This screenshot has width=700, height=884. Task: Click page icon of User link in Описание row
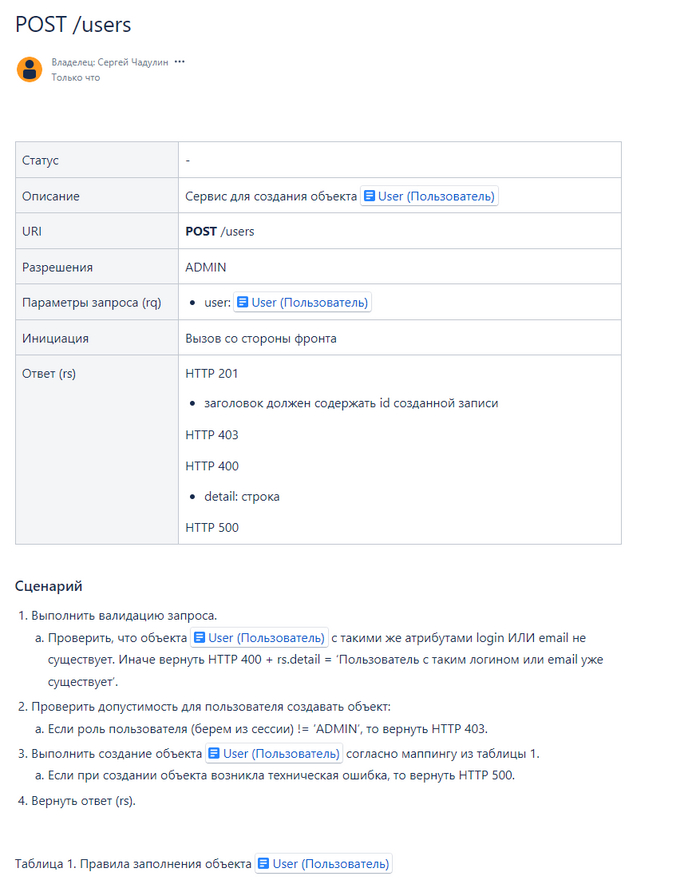point(369,196)
